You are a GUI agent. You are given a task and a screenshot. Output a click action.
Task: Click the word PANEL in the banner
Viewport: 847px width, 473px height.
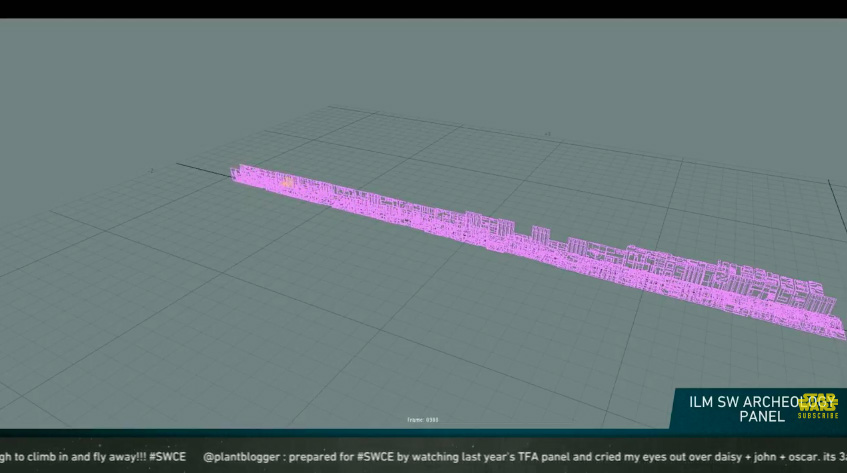pos(762,416)
